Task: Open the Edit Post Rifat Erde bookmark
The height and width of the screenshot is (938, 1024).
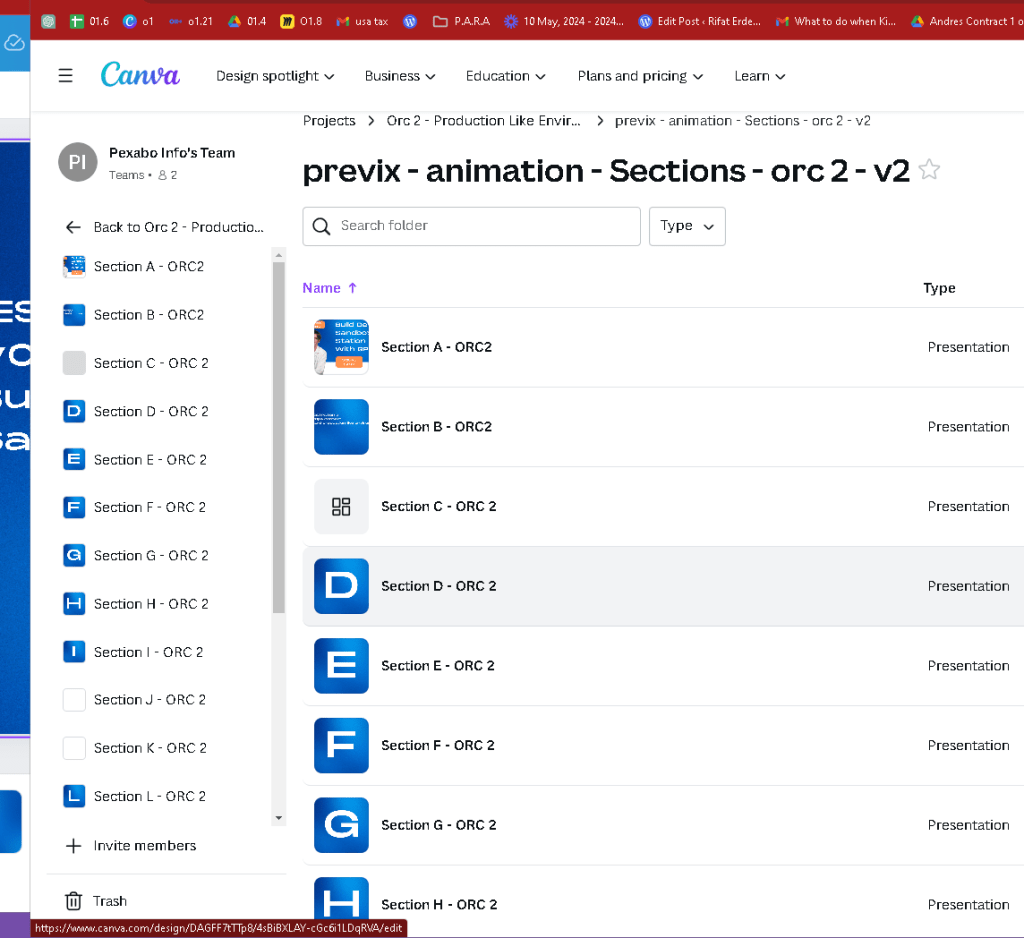Action: tap(699, 21)
